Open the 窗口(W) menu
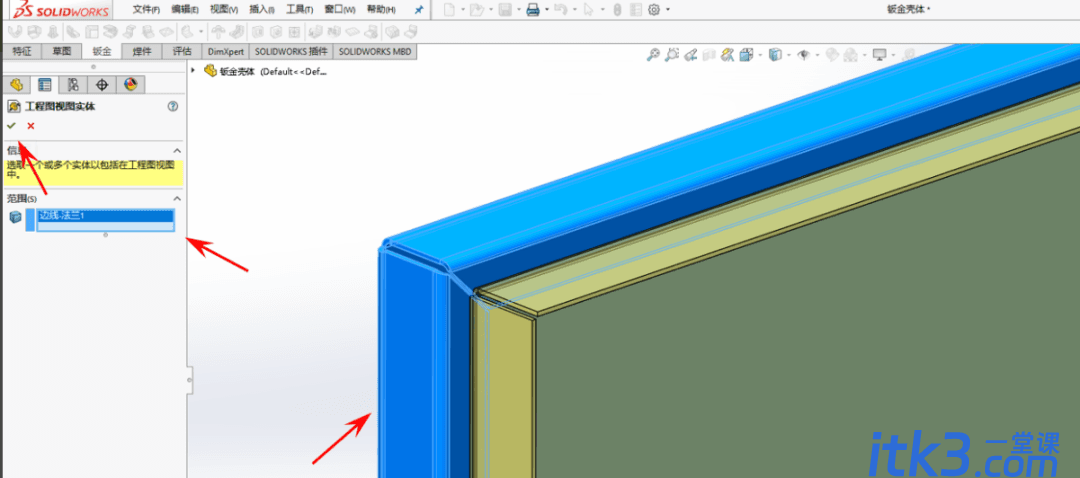The image size is (1080, 478). pyautogui.click(x=340, y=10)
